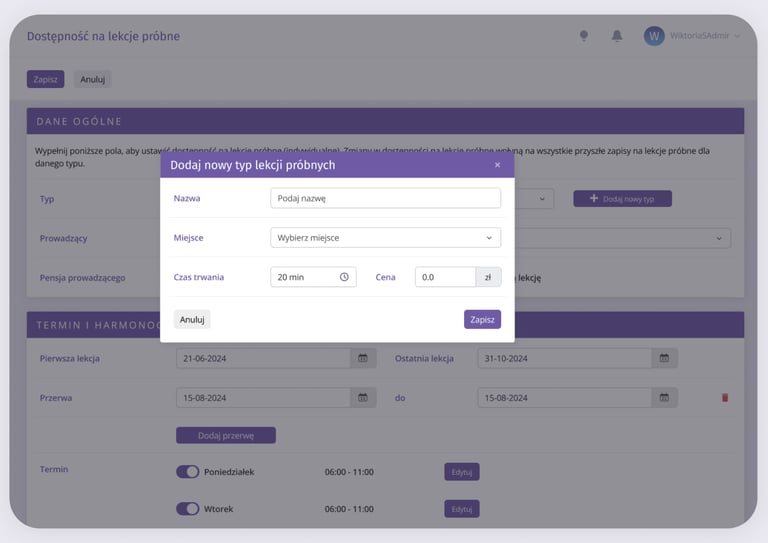
Task: Click the user avatar W icon
Action: coord(654,36)
